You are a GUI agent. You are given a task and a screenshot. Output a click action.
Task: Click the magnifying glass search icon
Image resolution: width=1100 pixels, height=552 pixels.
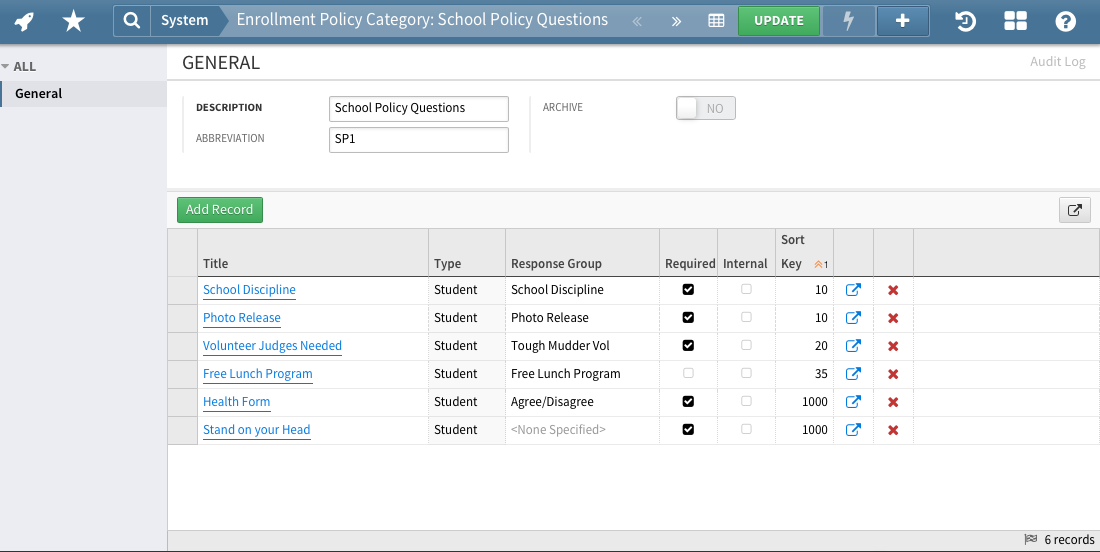tap(131, 20)
